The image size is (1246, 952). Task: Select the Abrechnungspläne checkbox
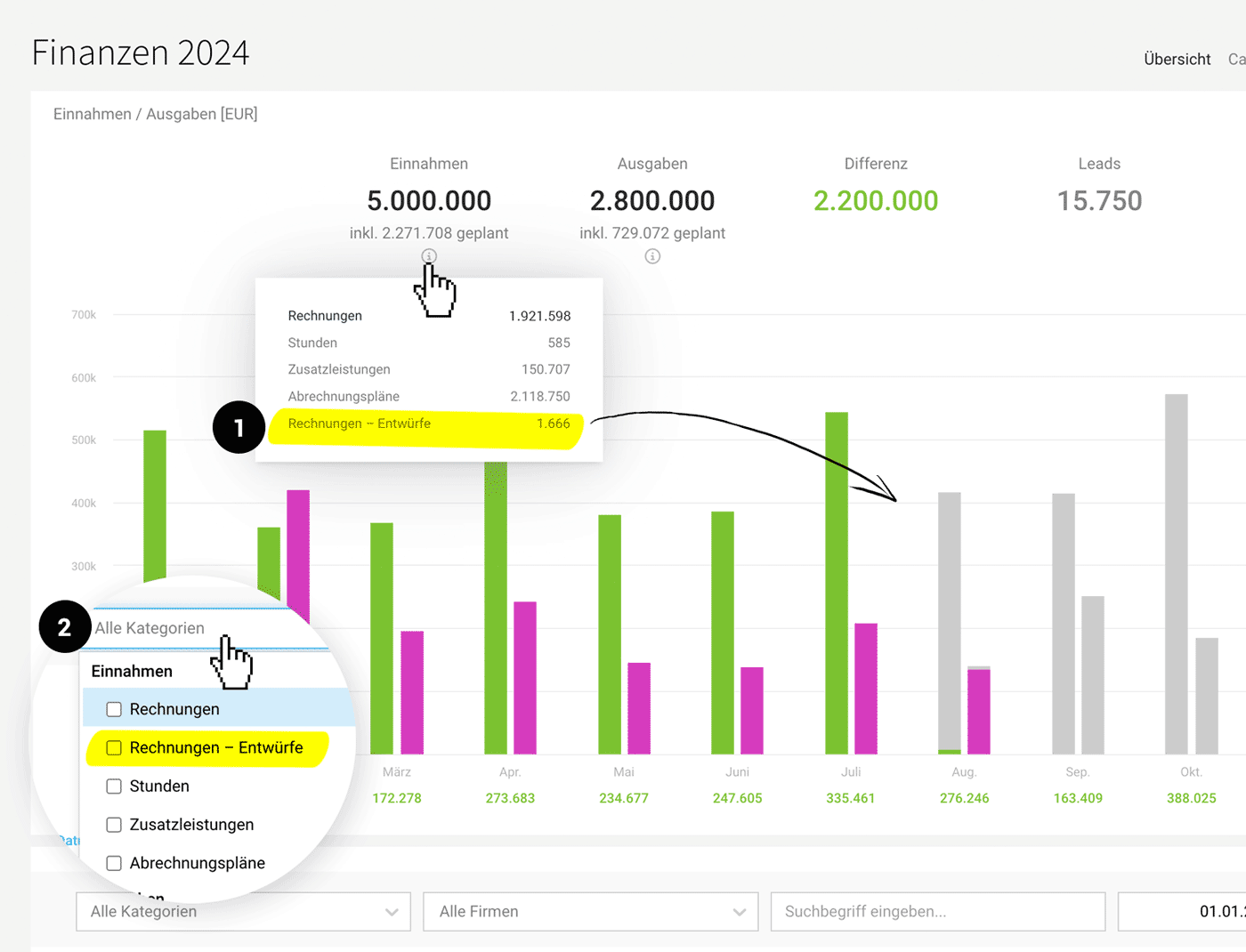114,863
